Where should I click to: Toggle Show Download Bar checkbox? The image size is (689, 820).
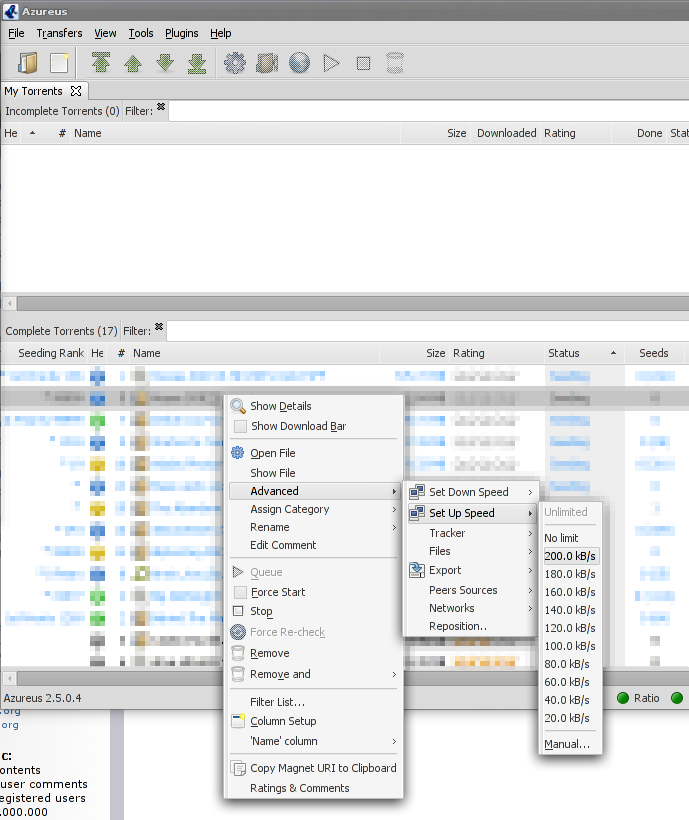[240, 426]
